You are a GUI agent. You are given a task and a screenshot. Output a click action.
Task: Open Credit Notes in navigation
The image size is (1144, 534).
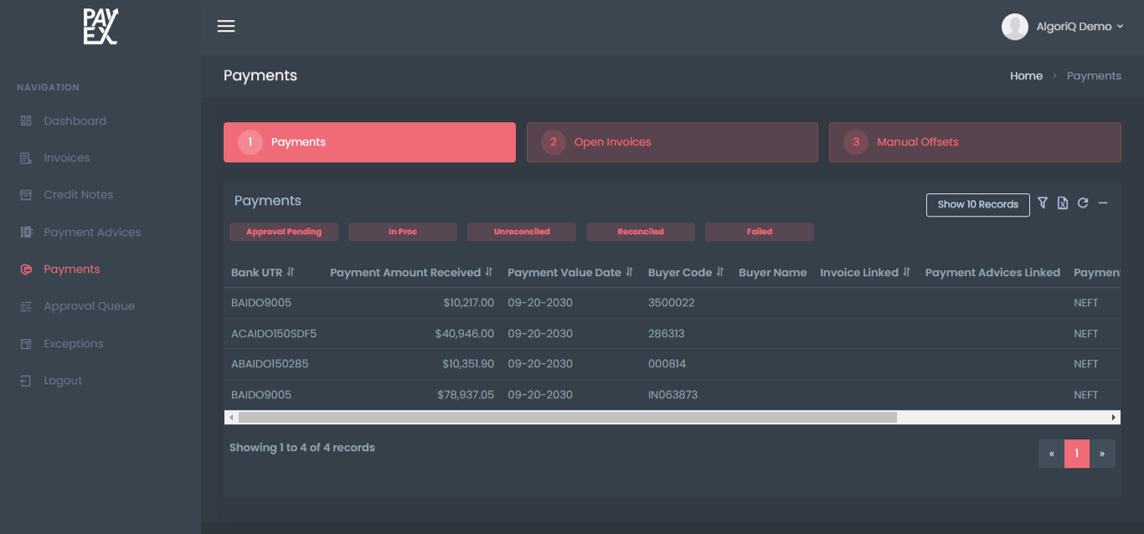tap(78, 195)
